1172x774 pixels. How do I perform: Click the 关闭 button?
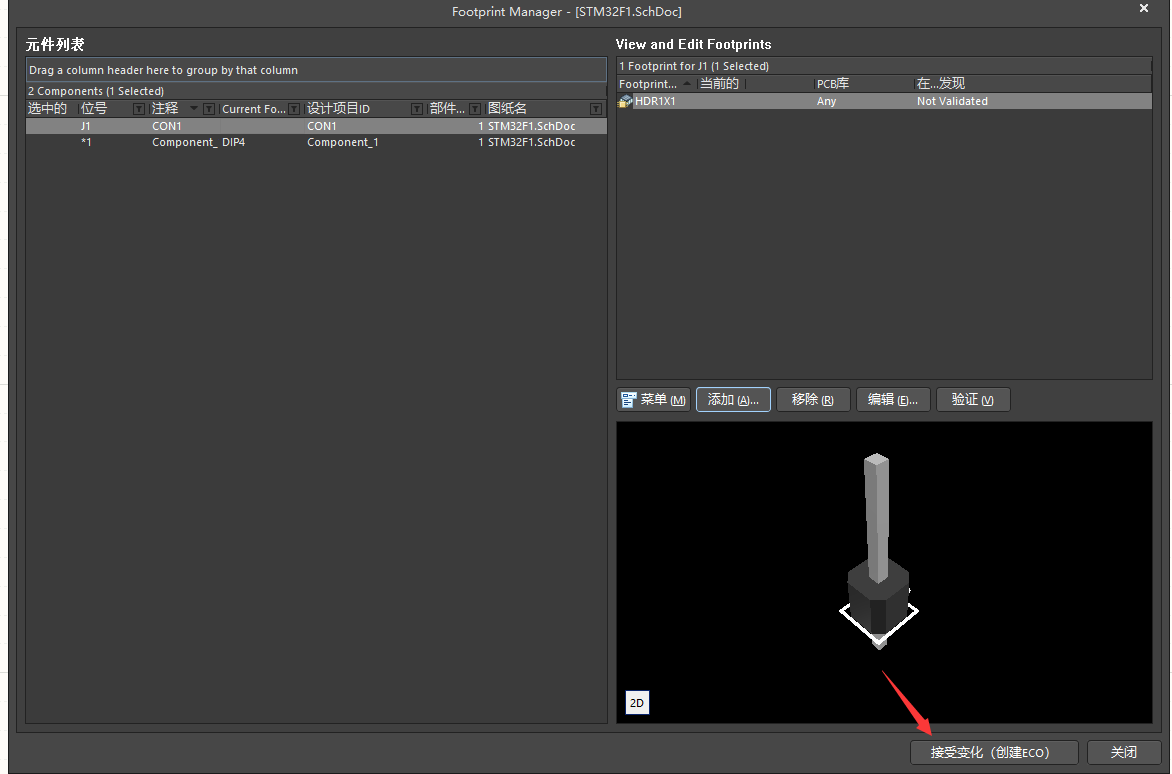pyautogui.click(x=1123, y=752)
